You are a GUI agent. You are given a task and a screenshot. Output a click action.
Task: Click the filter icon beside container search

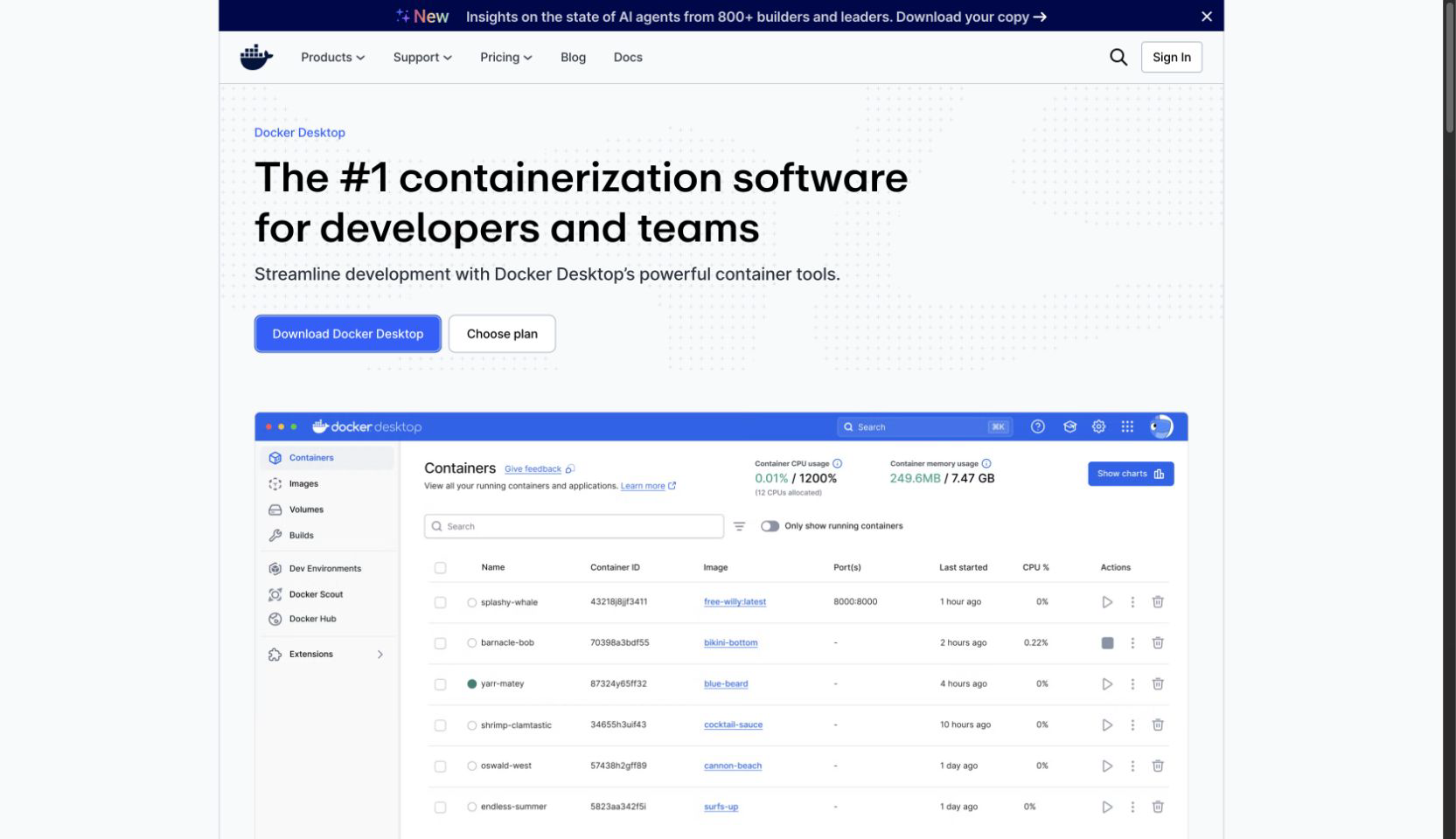point(739,526)
